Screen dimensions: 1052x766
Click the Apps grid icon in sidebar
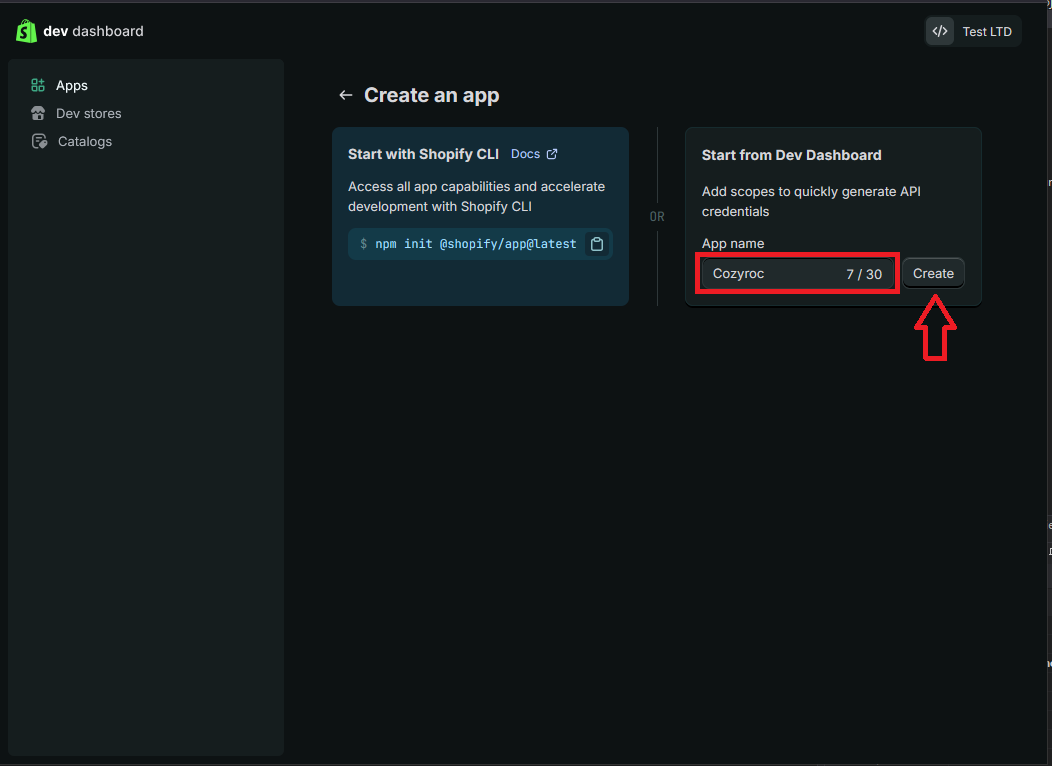pyautogui.click(x=38, y=86)
